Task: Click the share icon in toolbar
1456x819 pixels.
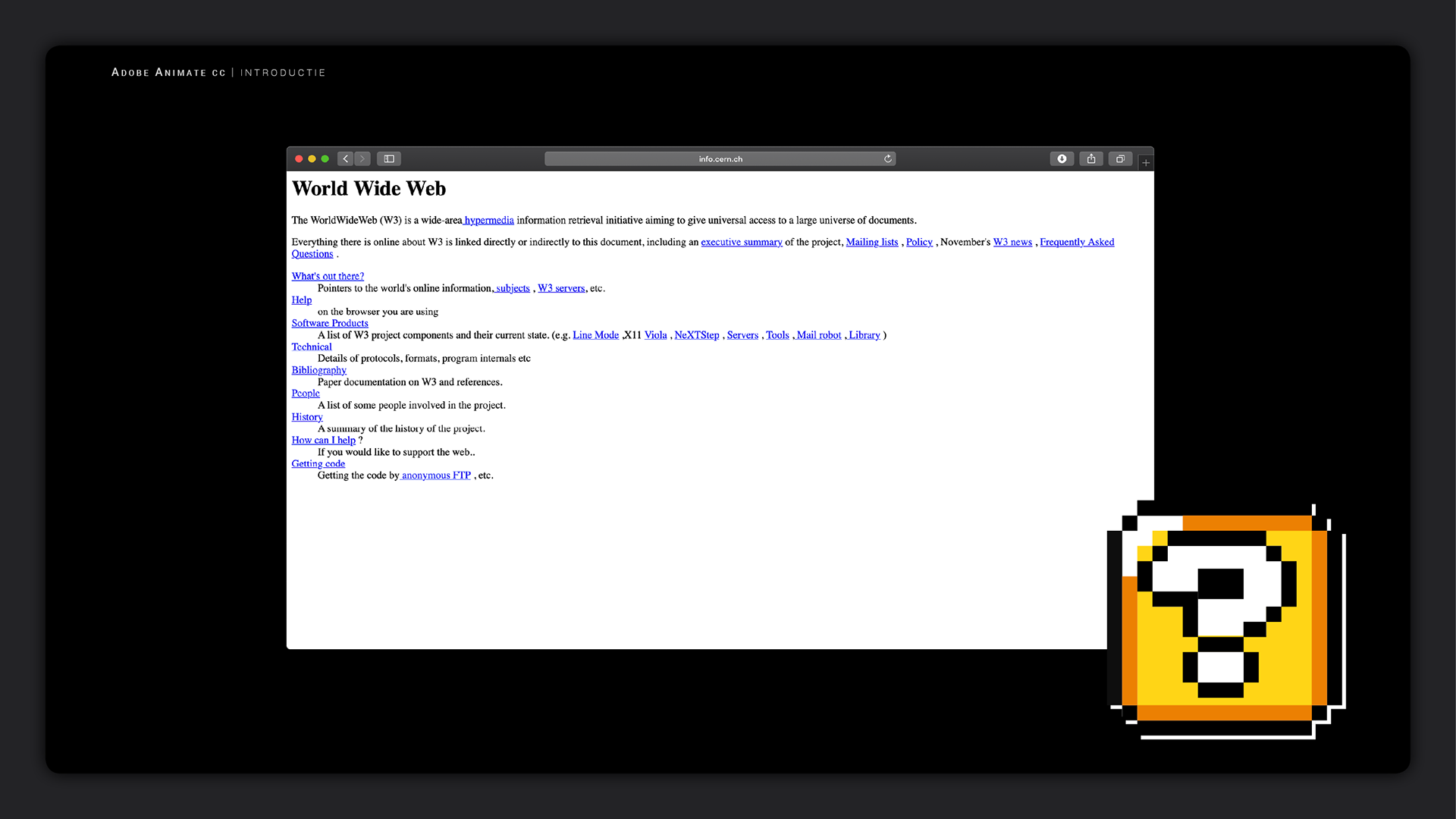Action: 1091,158
